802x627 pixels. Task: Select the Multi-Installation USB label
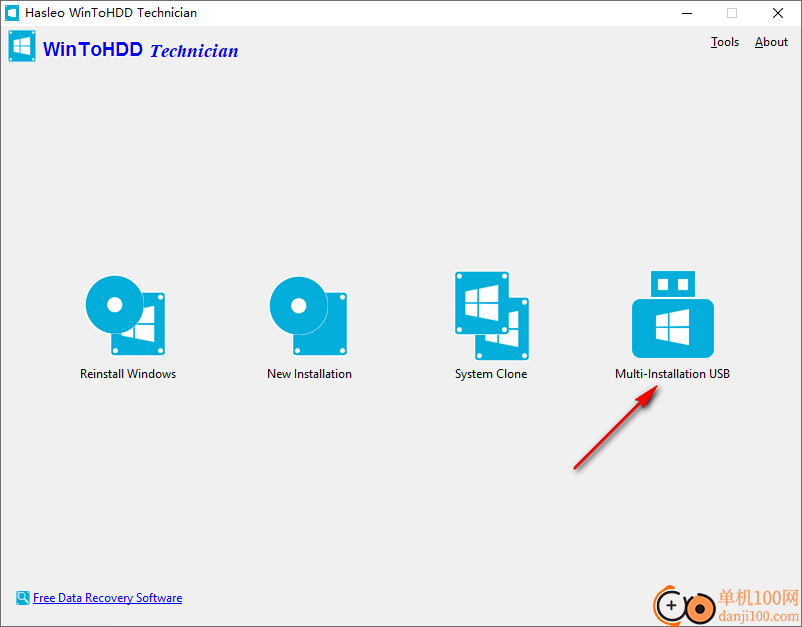click(x=673, y=374)
